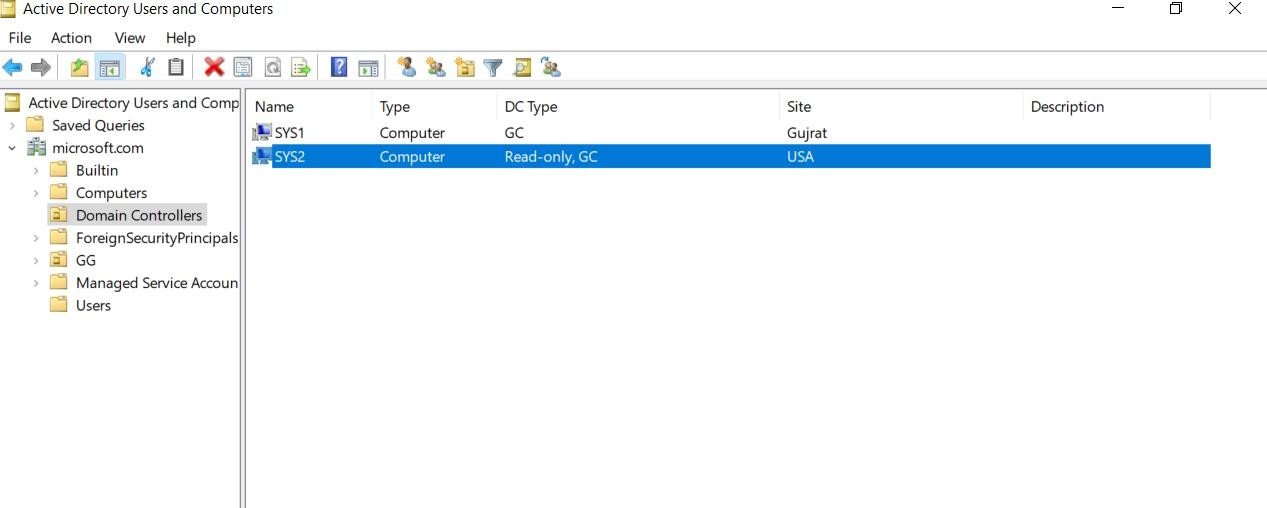The image size is (1267, 508).
Task: Find objects with magnifier toolbar icon
Action: (x=522, y=68)
